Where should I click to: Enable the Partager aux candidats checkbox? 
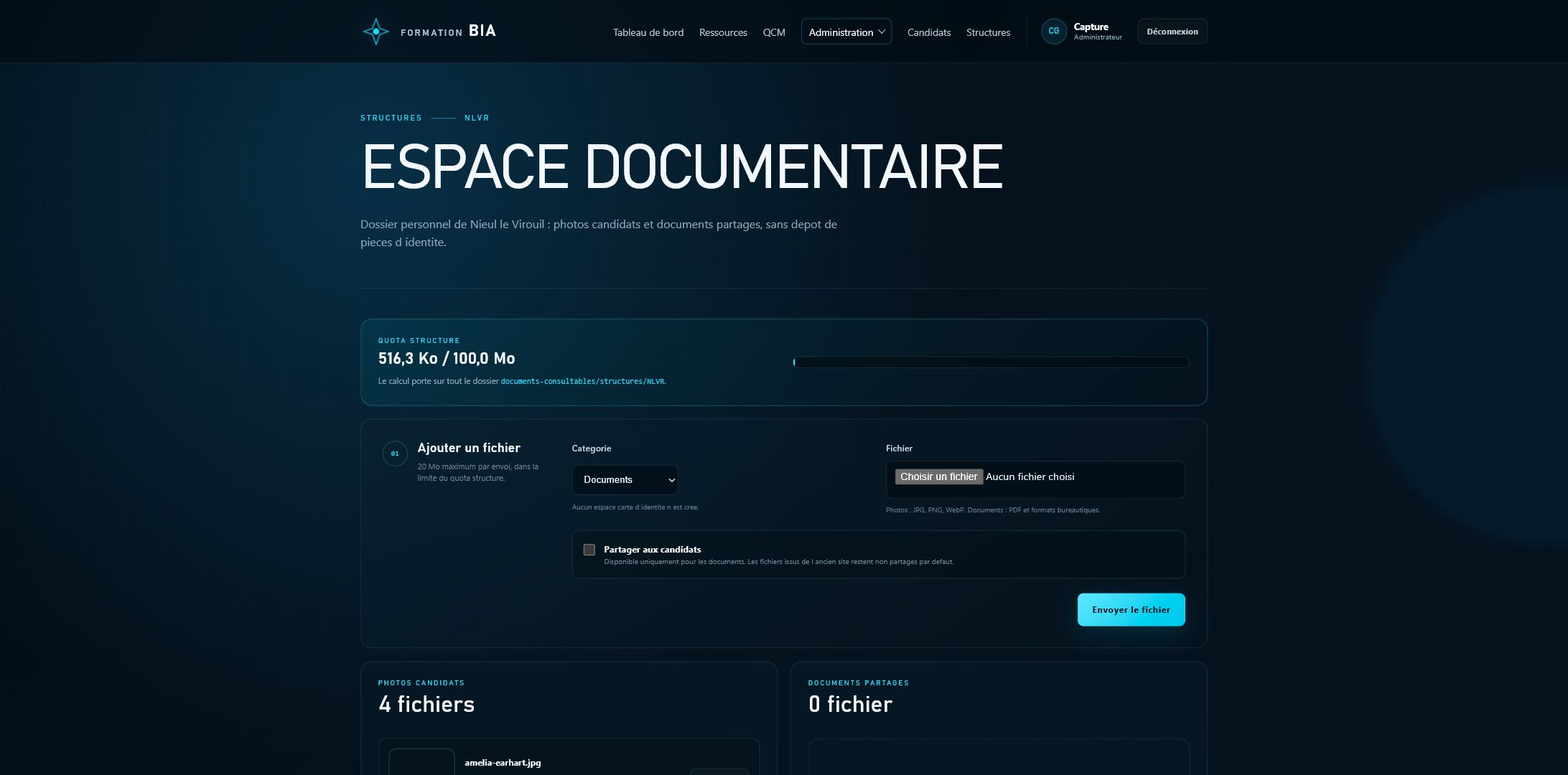pyautogui.click(x=589, y=550)
